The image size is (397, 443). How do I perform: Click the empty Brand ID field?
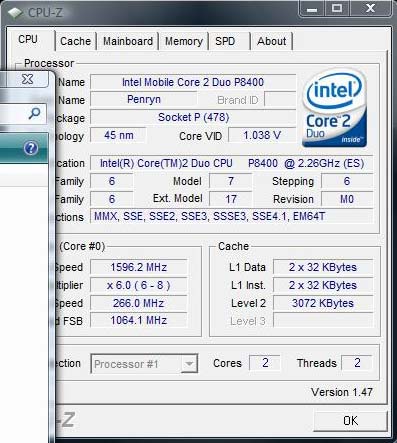point(280,99)
